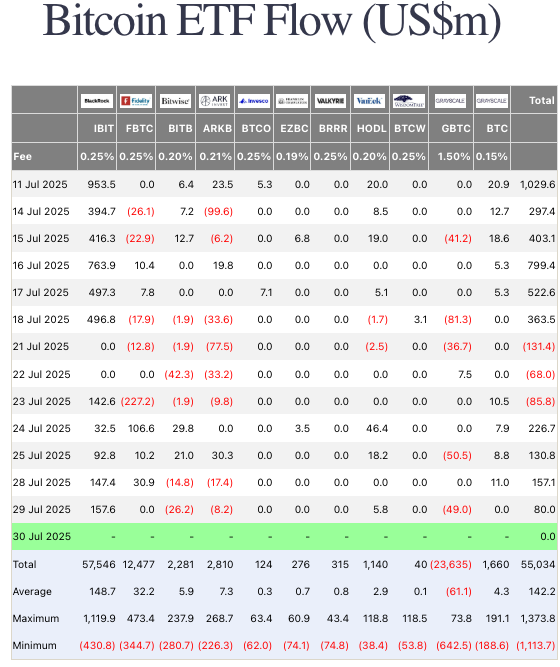Click the 0.15% fee for BTC

[491, 157]
